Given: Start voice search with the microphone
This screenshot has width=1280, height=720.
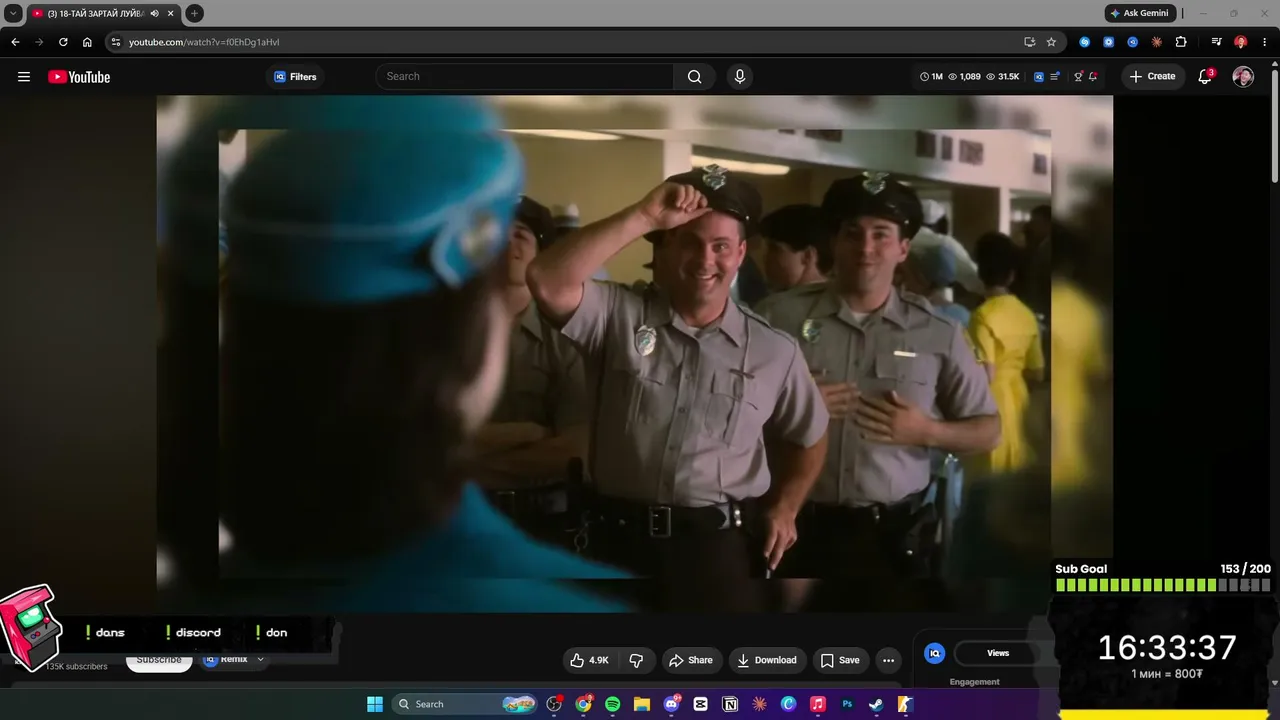Looking at the screenshot, I should pos(740,77).
